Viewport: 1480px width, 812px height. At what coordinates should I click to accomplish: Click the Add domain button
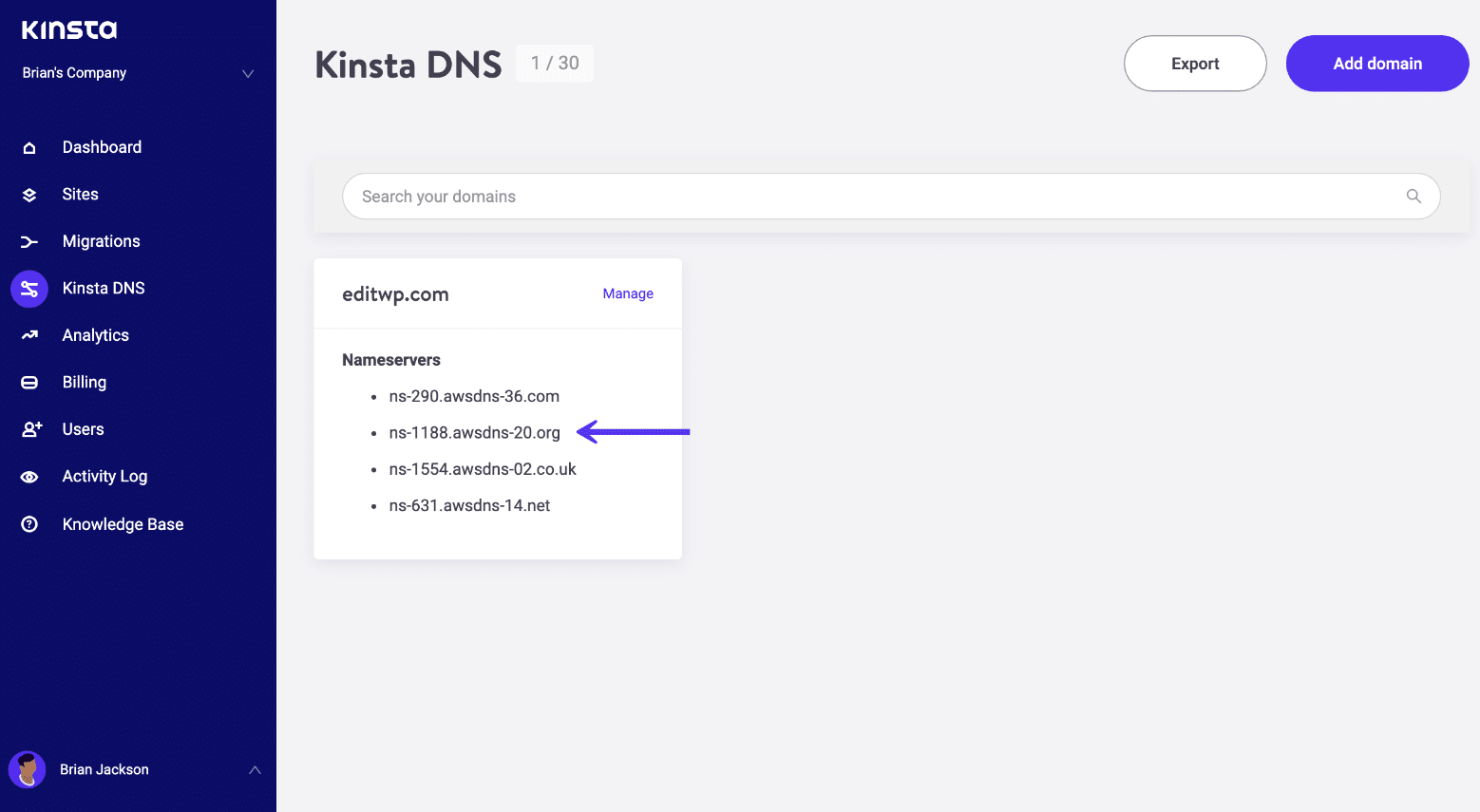(1376, 64)
